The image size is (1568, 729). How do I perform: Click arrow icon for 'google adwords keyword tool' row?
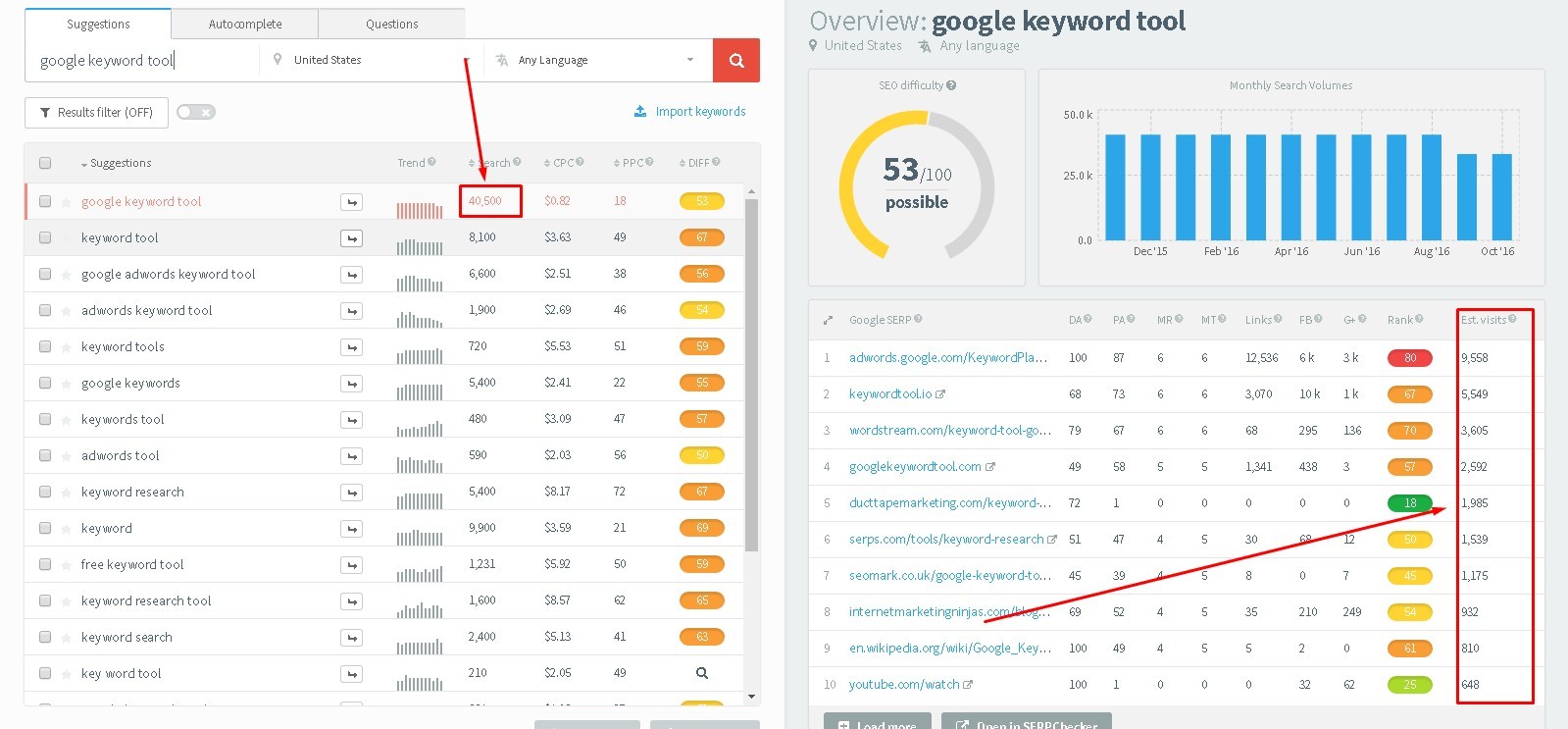pos(352,275)
